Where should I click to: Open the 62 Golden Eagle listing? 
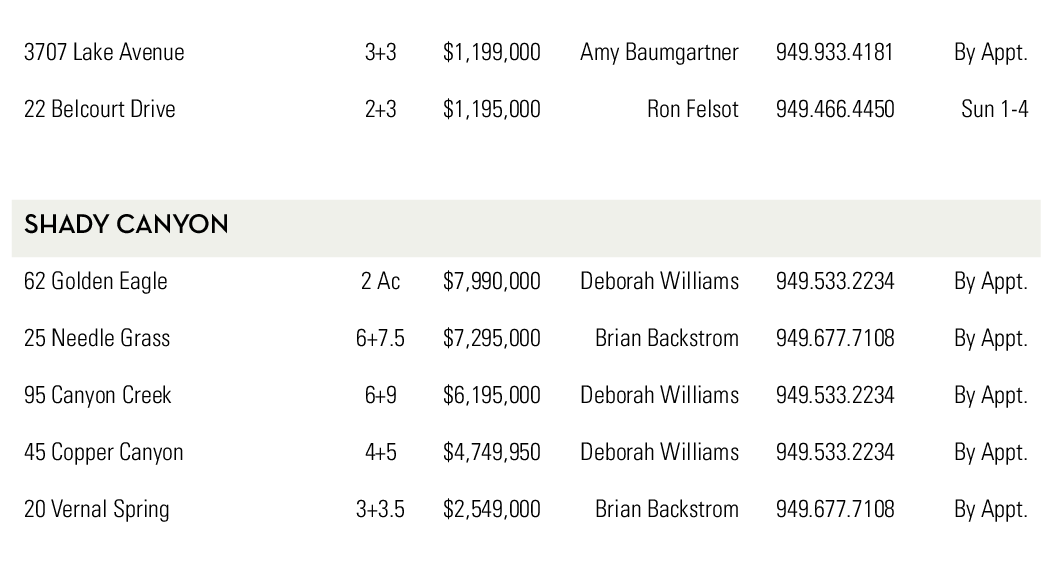point(96,282)
